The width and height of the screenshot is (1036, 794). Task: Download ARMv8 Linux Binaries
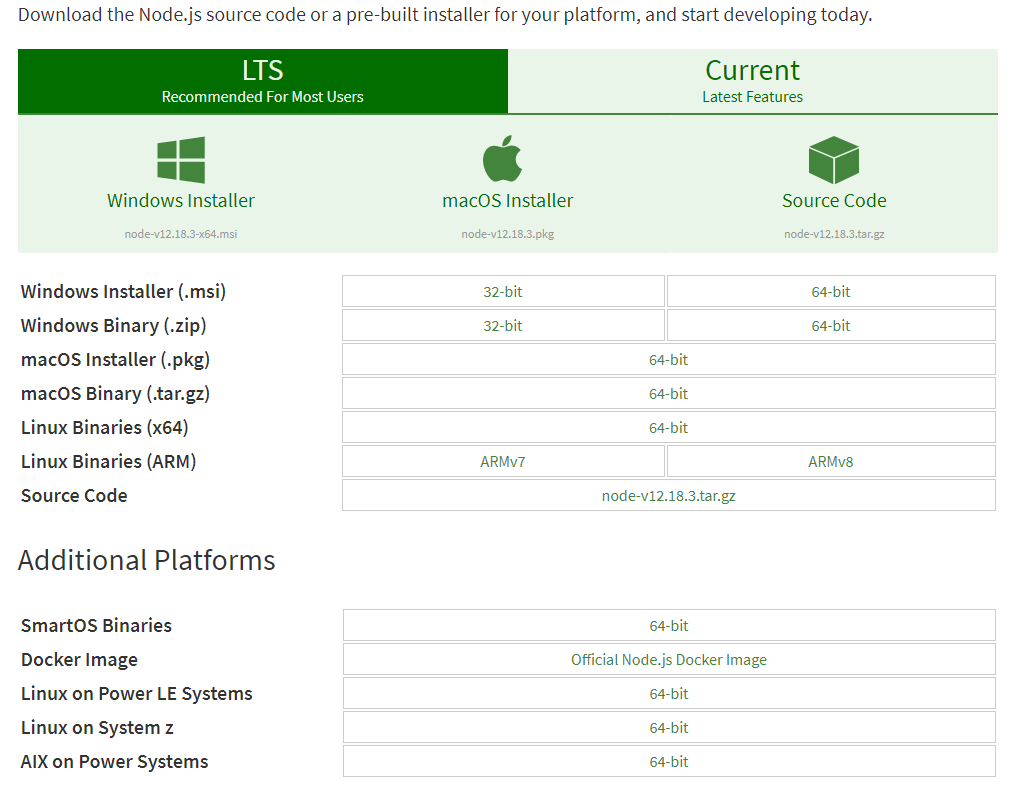(x=831, y=462)
